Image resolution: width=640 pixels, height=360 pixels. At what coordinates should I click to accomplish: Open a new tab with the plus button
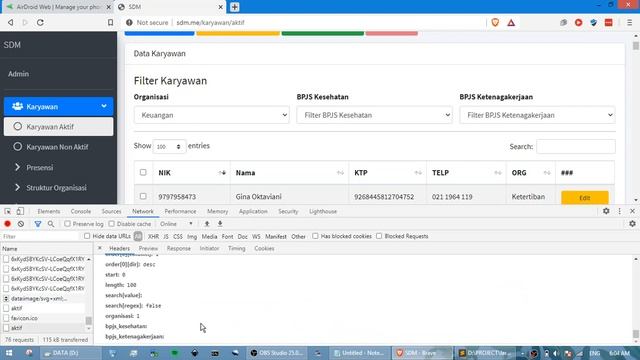click(x=235, y=7)
